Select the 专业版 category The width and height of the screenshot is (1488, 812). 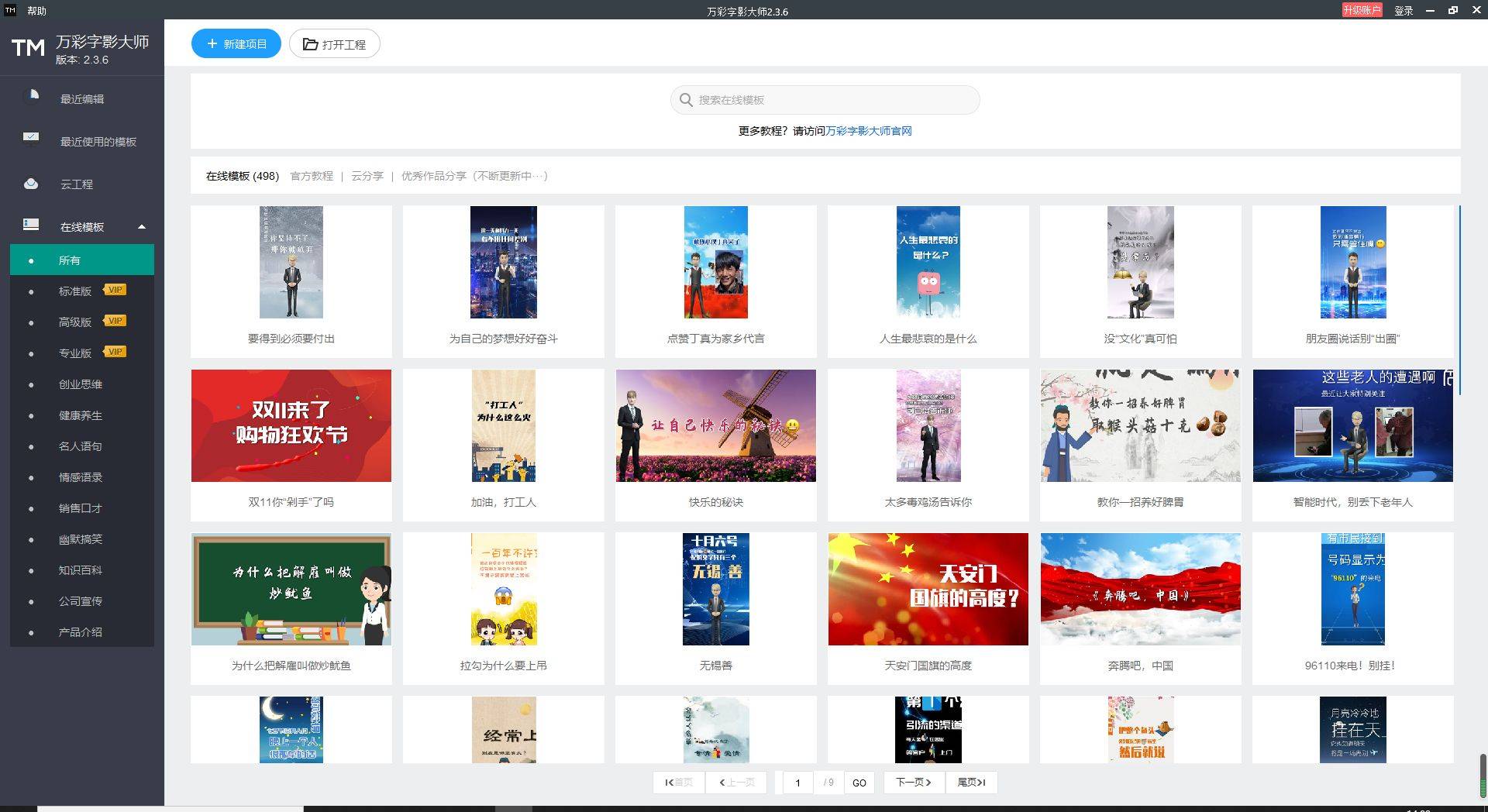coord(75,353)
